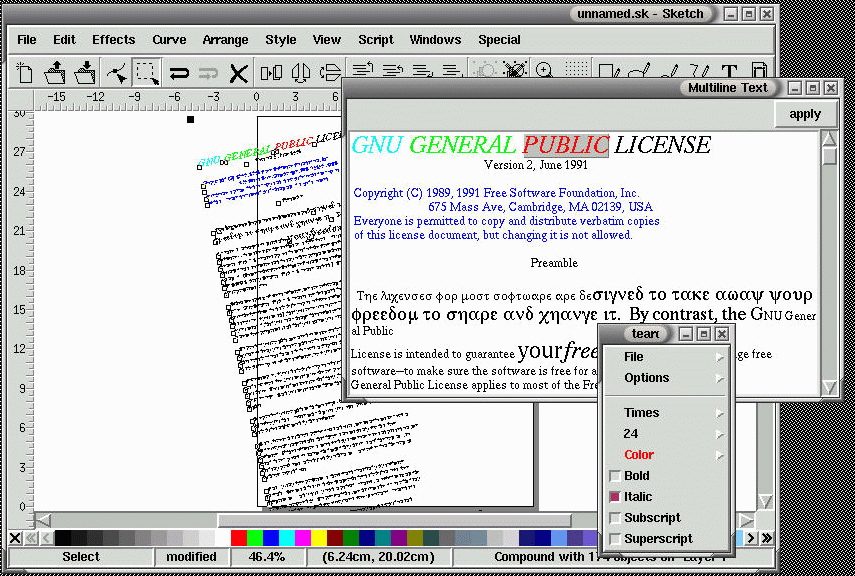Click canvas horizontal scrollbar left arrow
The image size is (855, 576).
click(x=43, y=520)
